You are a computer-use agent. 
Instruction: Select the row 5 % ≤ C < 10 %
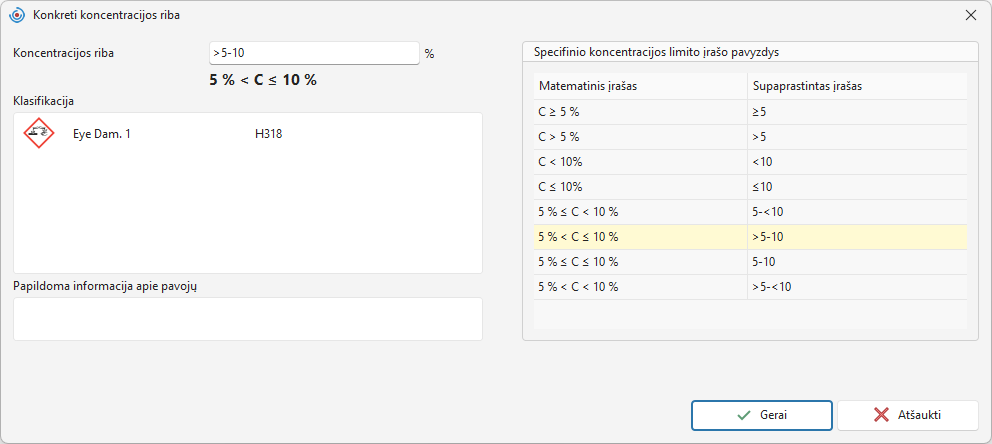coord(750,212)
